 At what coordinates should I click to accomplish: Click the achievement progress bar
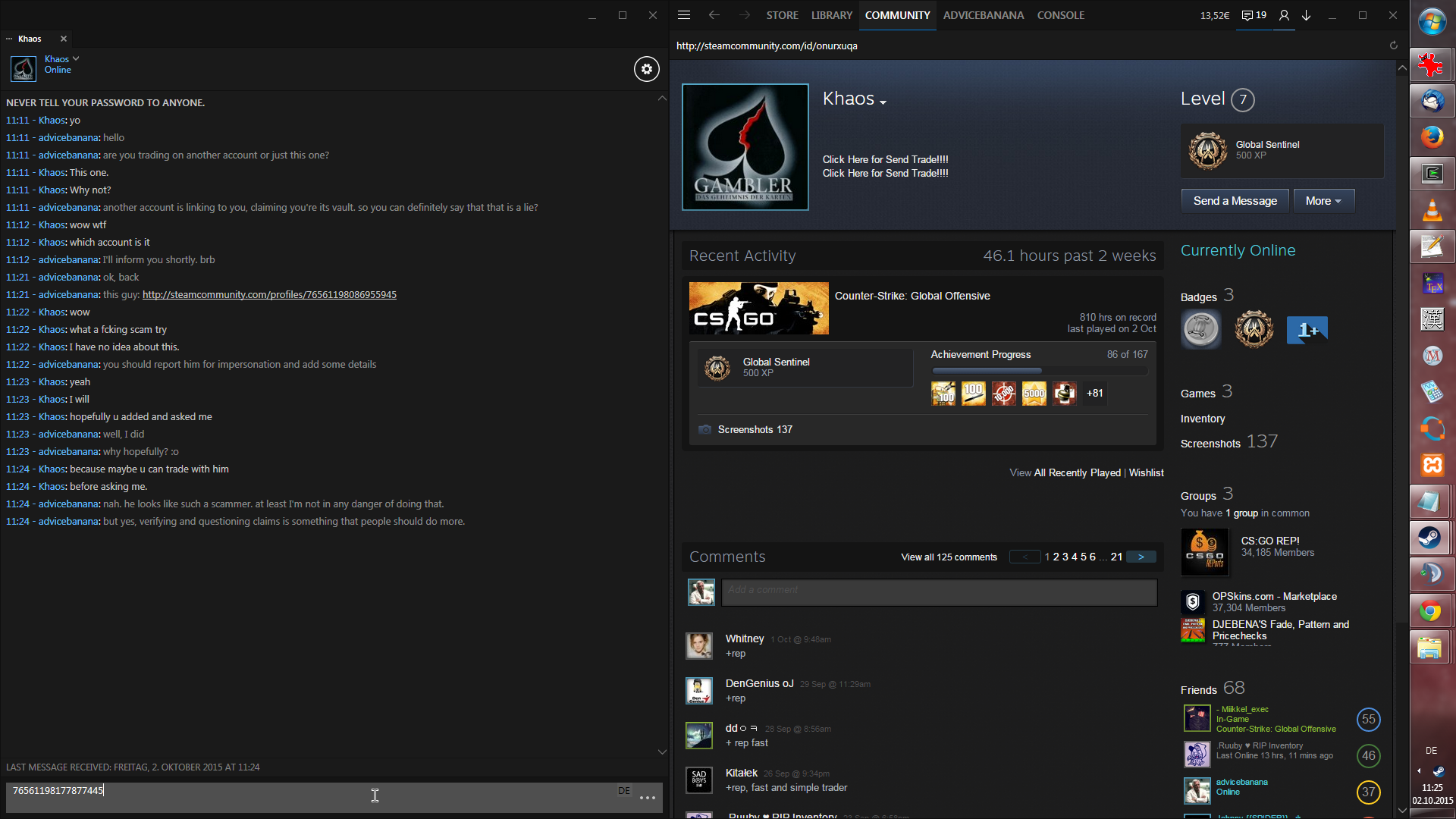point(1039,371)
